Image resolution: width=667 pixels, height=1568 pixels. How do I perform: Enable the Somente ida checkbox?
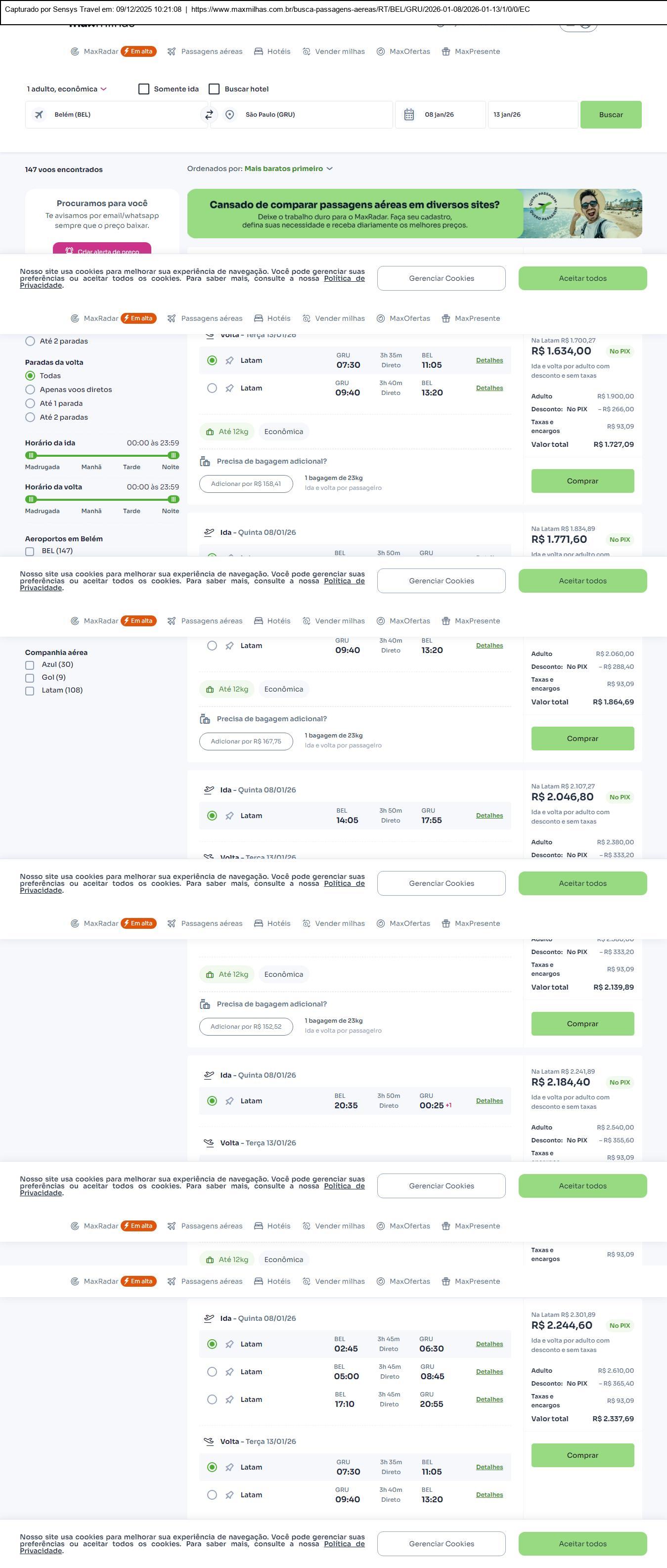click(x=144, y=89)
